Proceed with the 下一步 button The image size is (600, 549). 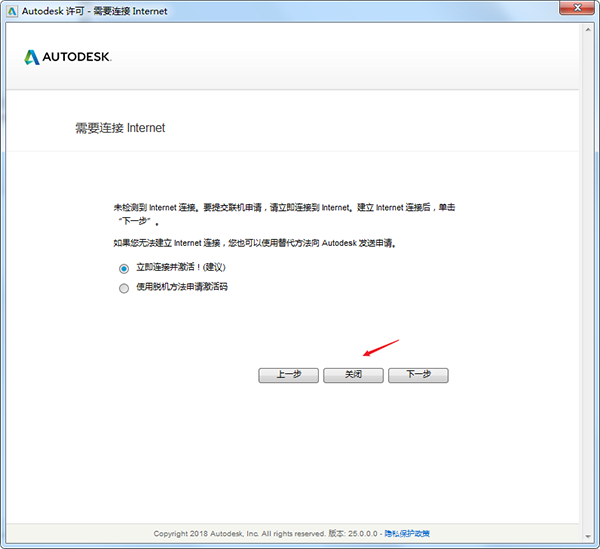coord(418,375)
